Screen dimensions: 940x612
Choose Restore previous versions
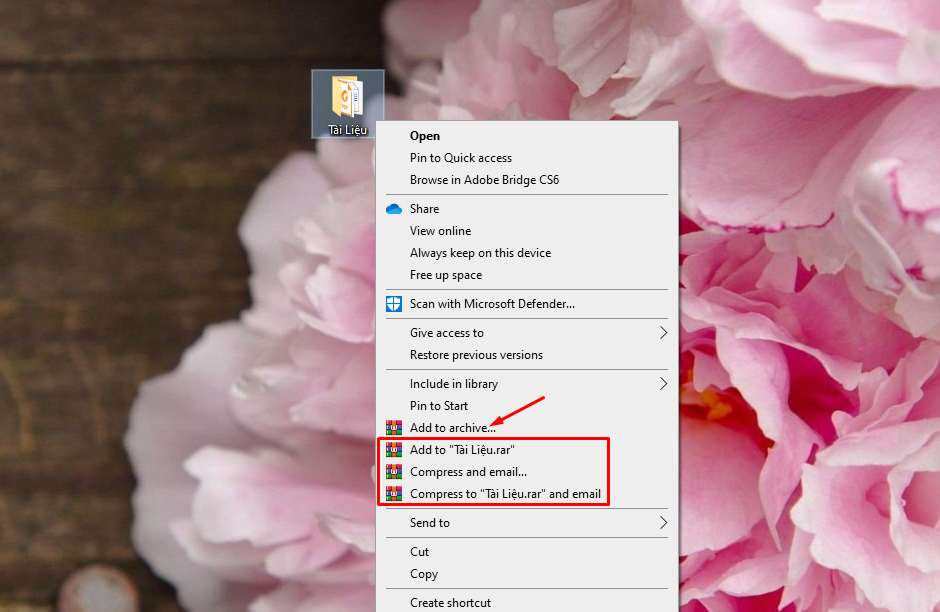tap(476, 355)
